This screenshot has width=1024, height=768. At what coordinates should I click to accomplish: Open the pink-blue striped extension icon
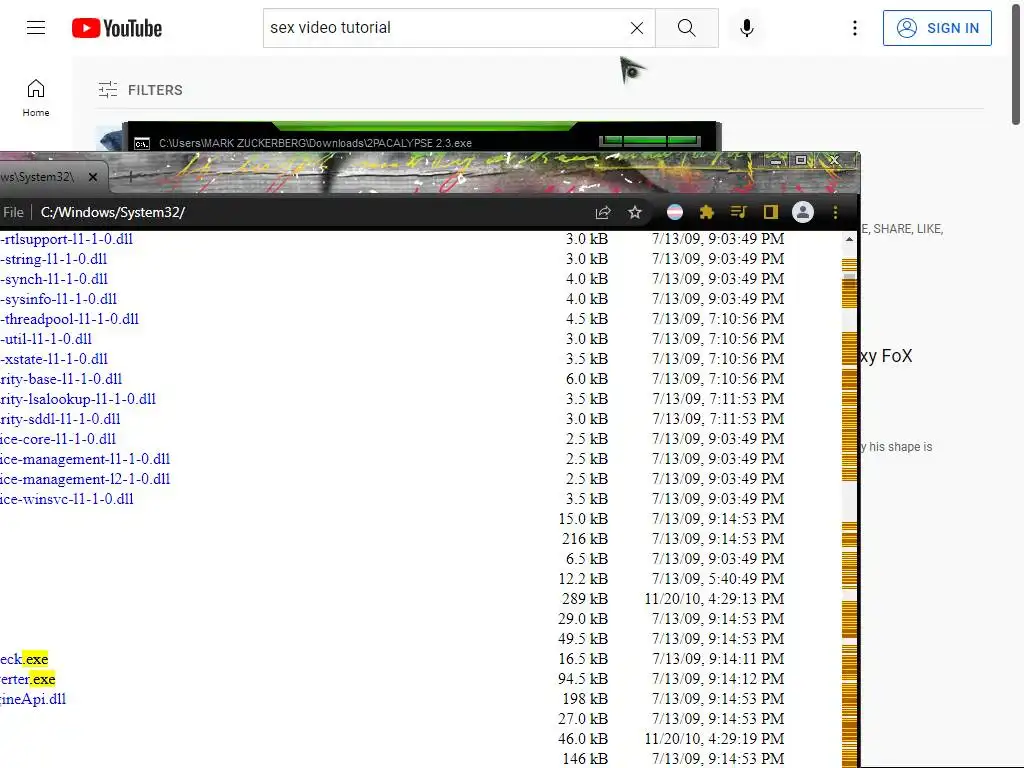pyautogui.click(x=675, y=212)
